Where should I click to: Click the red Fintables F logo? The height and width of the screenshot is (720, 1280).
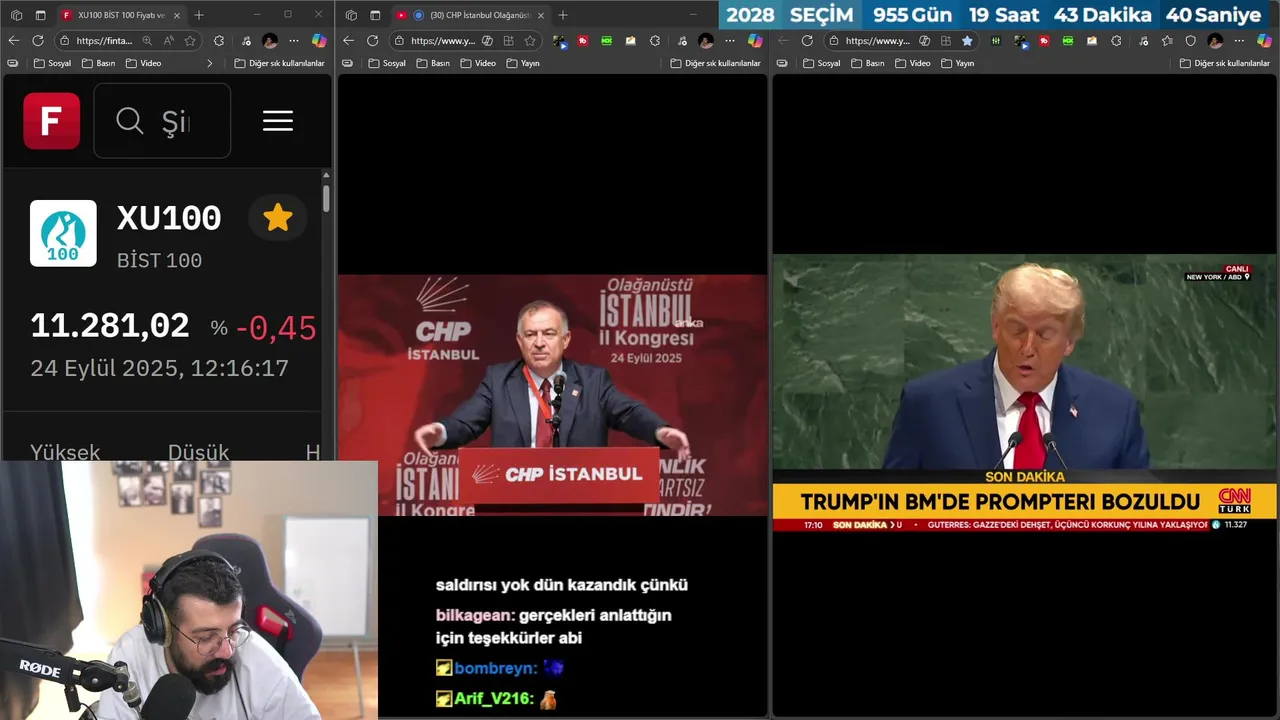[52, 121]
